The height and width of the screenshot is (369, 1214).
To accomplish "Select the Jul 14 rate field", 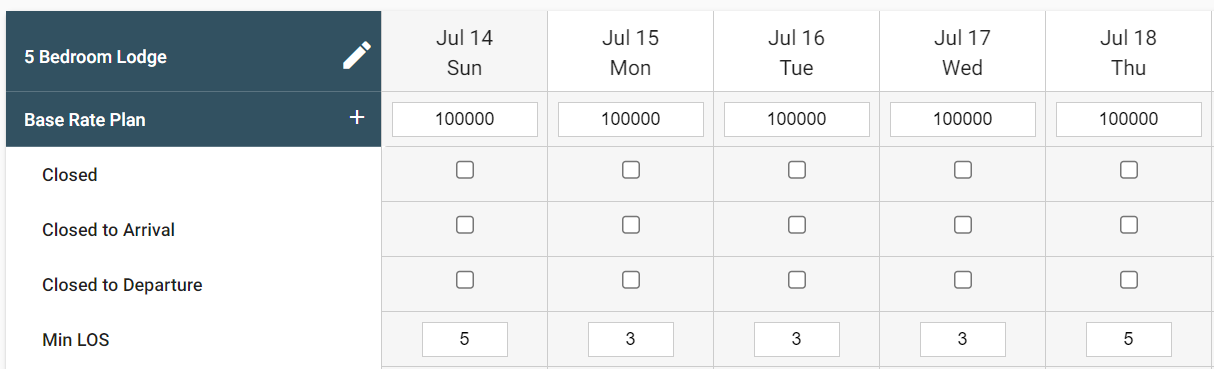I will click(465, 119).
